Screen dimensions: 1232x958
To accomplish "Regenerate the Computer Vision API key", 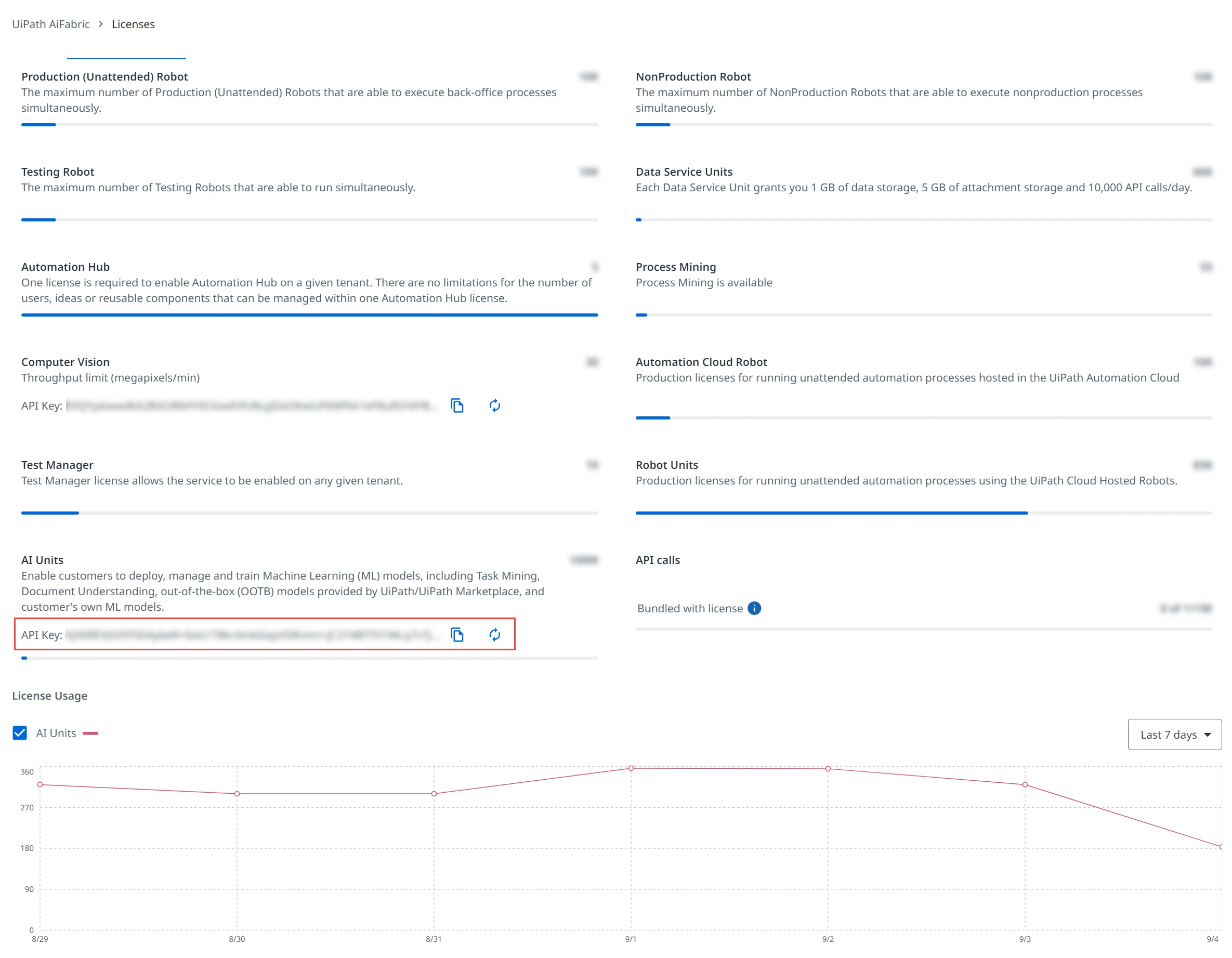I will click(x=495, y=405).
